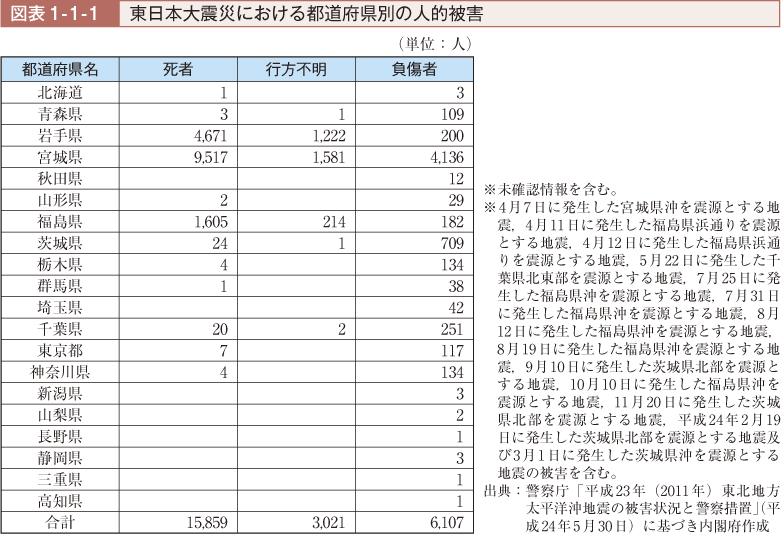Select the 山形県 row name

60,200
